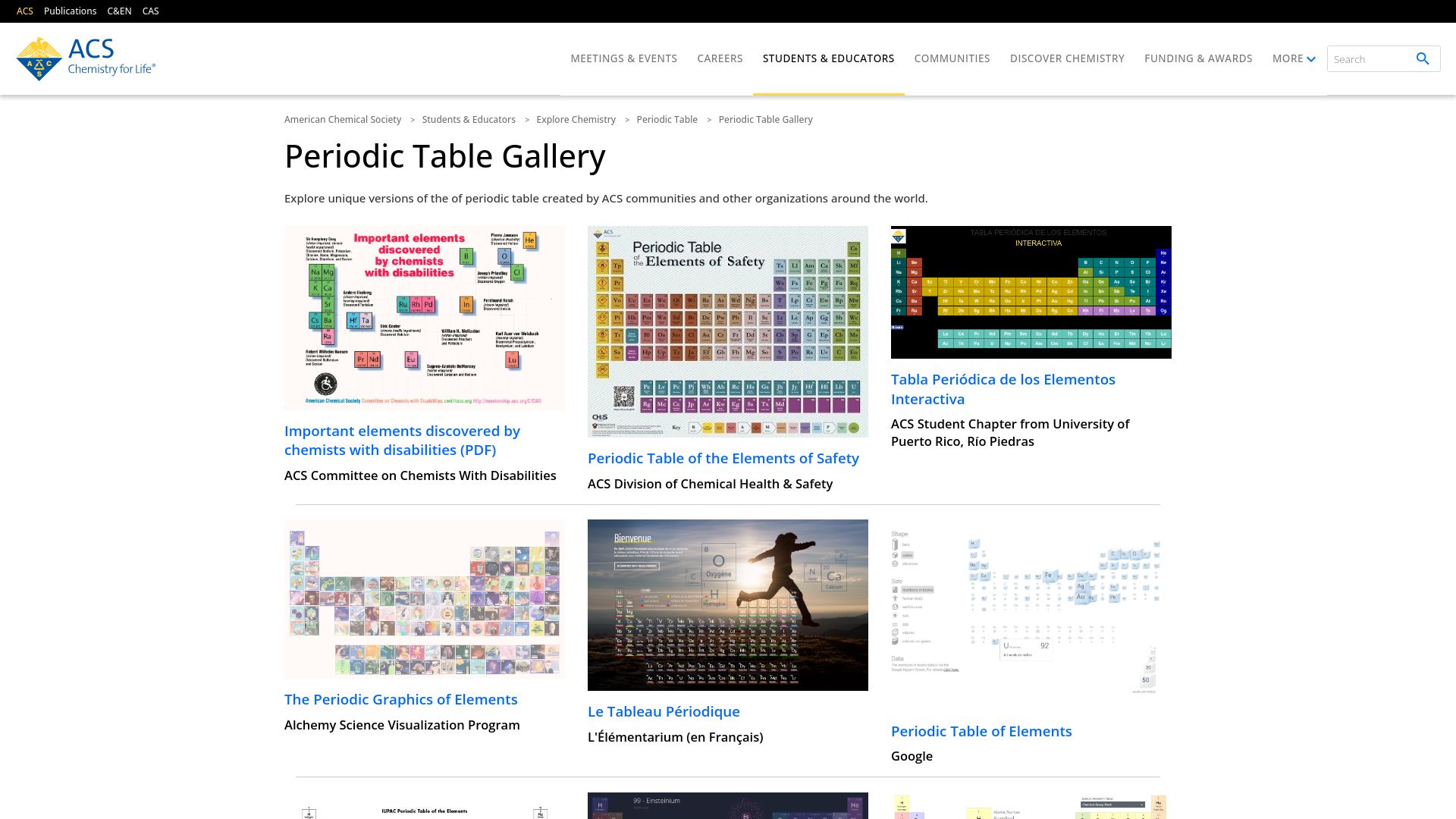Open the Einsteinium periodic table thumbnail

pos(728,805)
